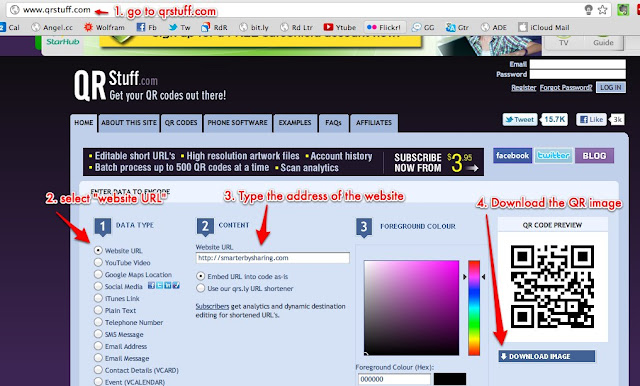Click the Subscribers link
This screenshot has height=386, width=640.
[x=212, y=306]
